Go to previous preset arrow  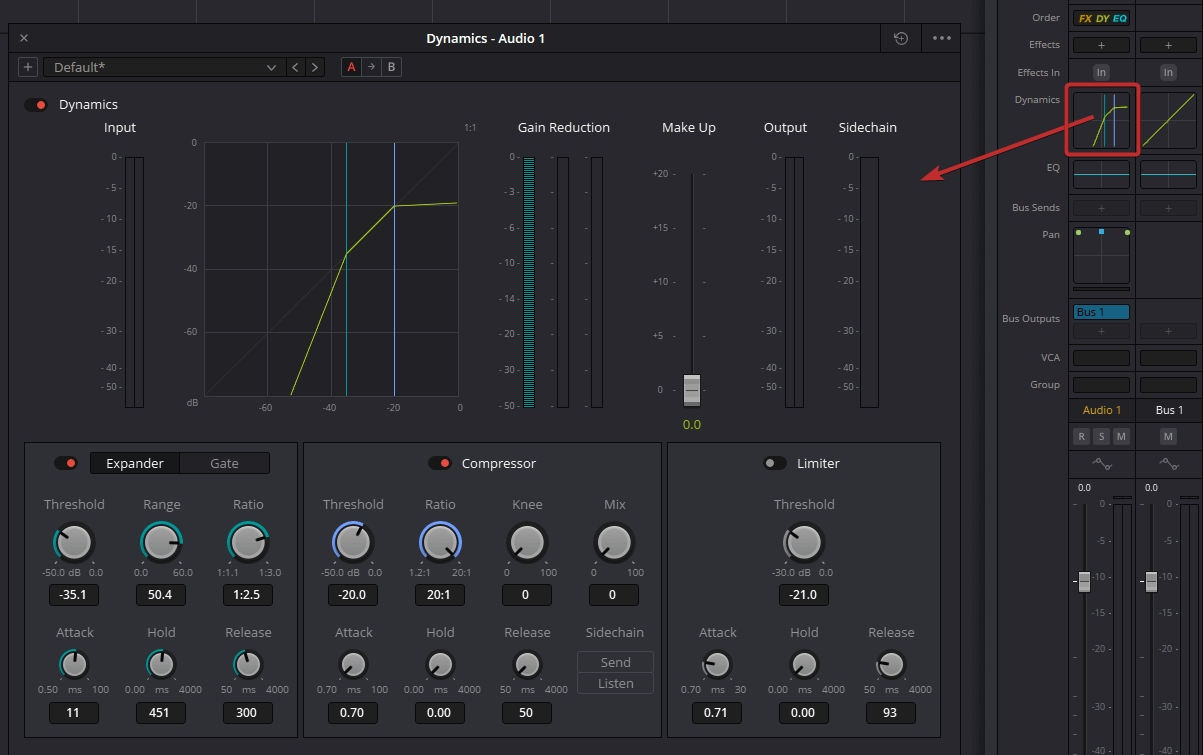295,67
